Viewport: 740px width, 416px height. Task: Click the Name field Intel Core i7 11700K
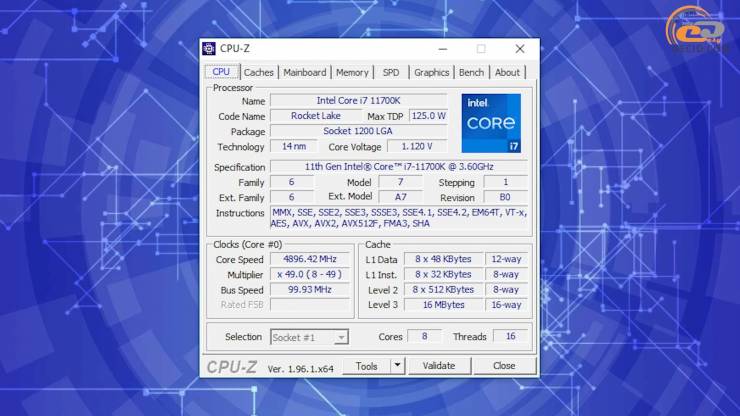(x=358, y=101)
